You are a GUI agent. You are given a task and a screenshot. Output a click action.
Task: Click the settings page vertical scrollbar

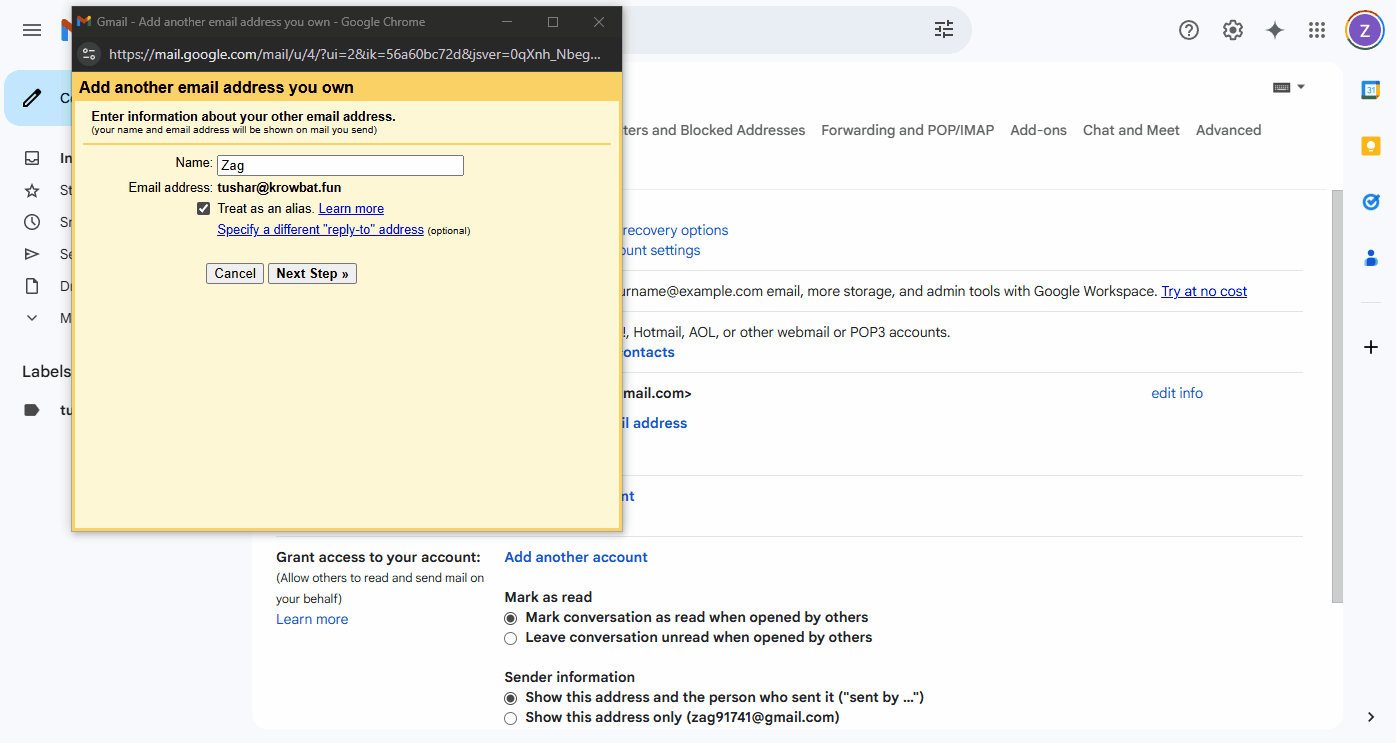pos(1337,396)
